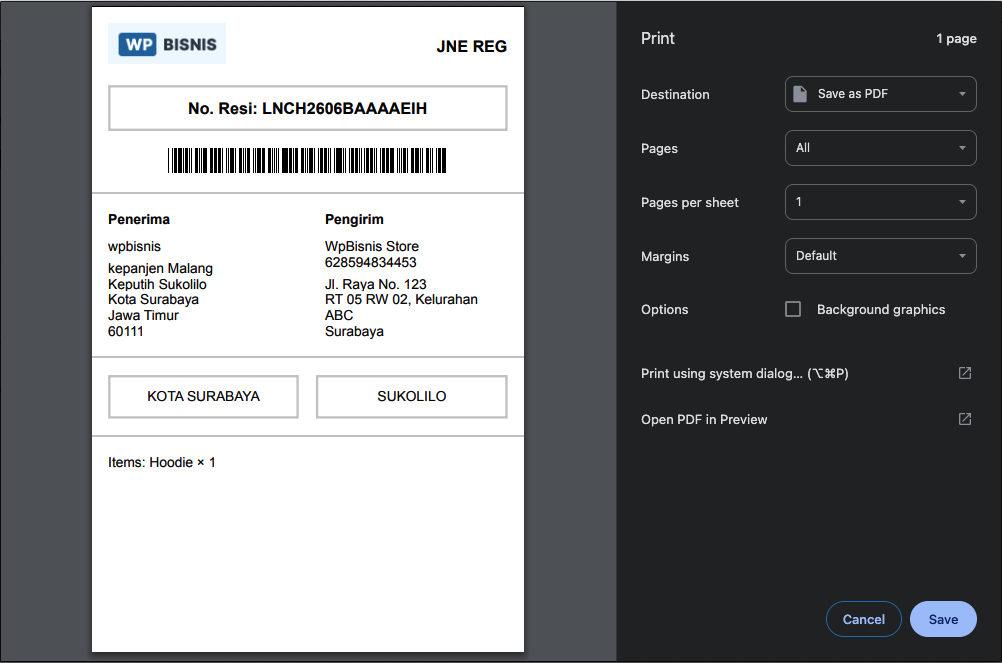Click the Options label
The width and height of the screenshot is (1002, 663).
(x=665, y=310)
